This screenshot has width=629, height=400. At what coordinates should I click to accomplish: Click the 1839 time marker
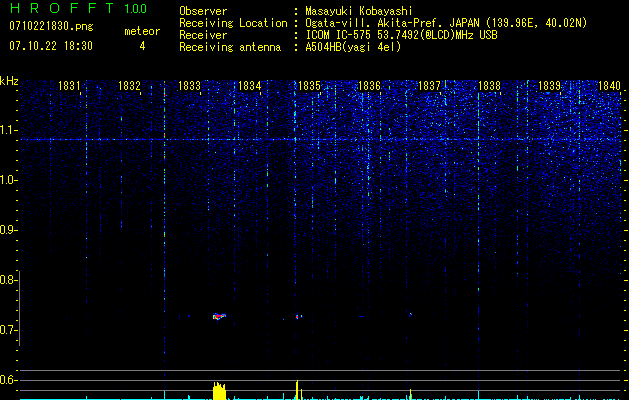pos(549,86)
